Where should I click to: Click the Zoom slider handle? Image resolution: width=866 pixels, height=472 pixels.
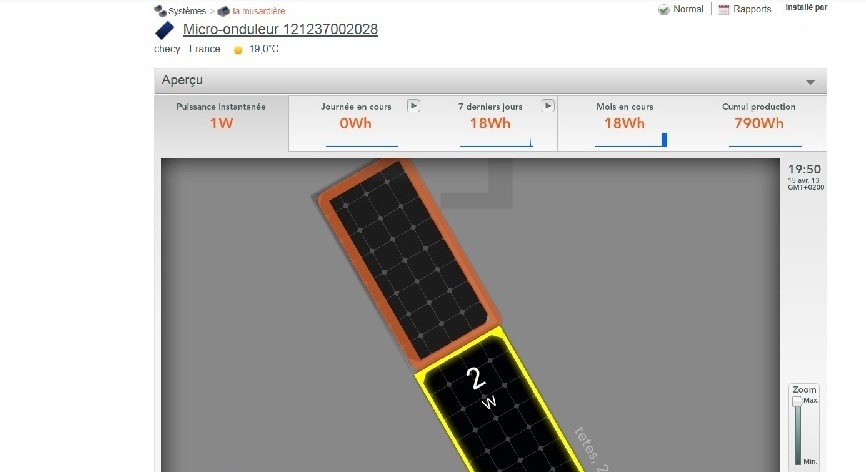tap(797, 402)
